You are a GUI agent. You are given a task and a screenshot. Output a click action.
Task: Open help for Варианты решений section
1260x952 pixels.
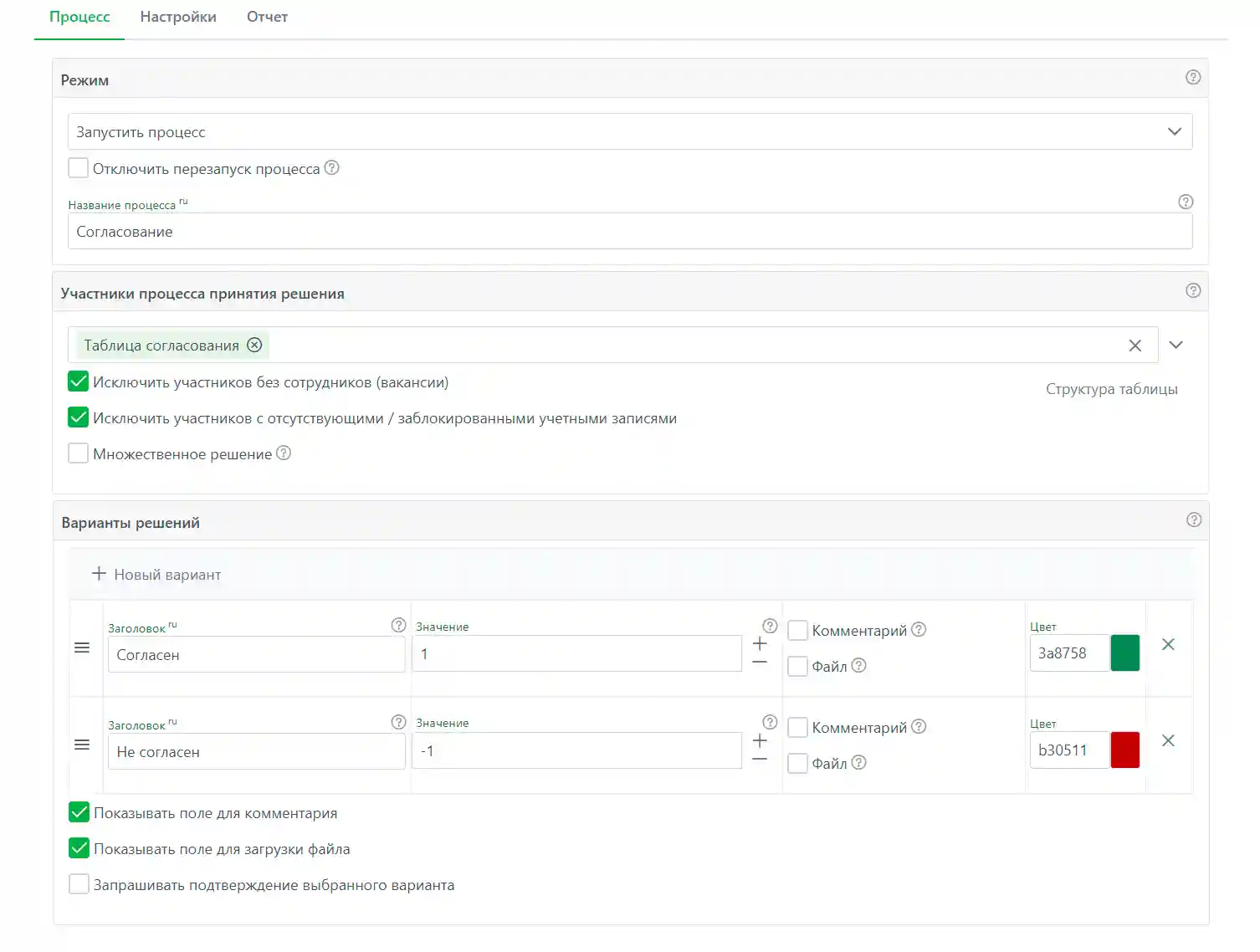[1194, 520]
